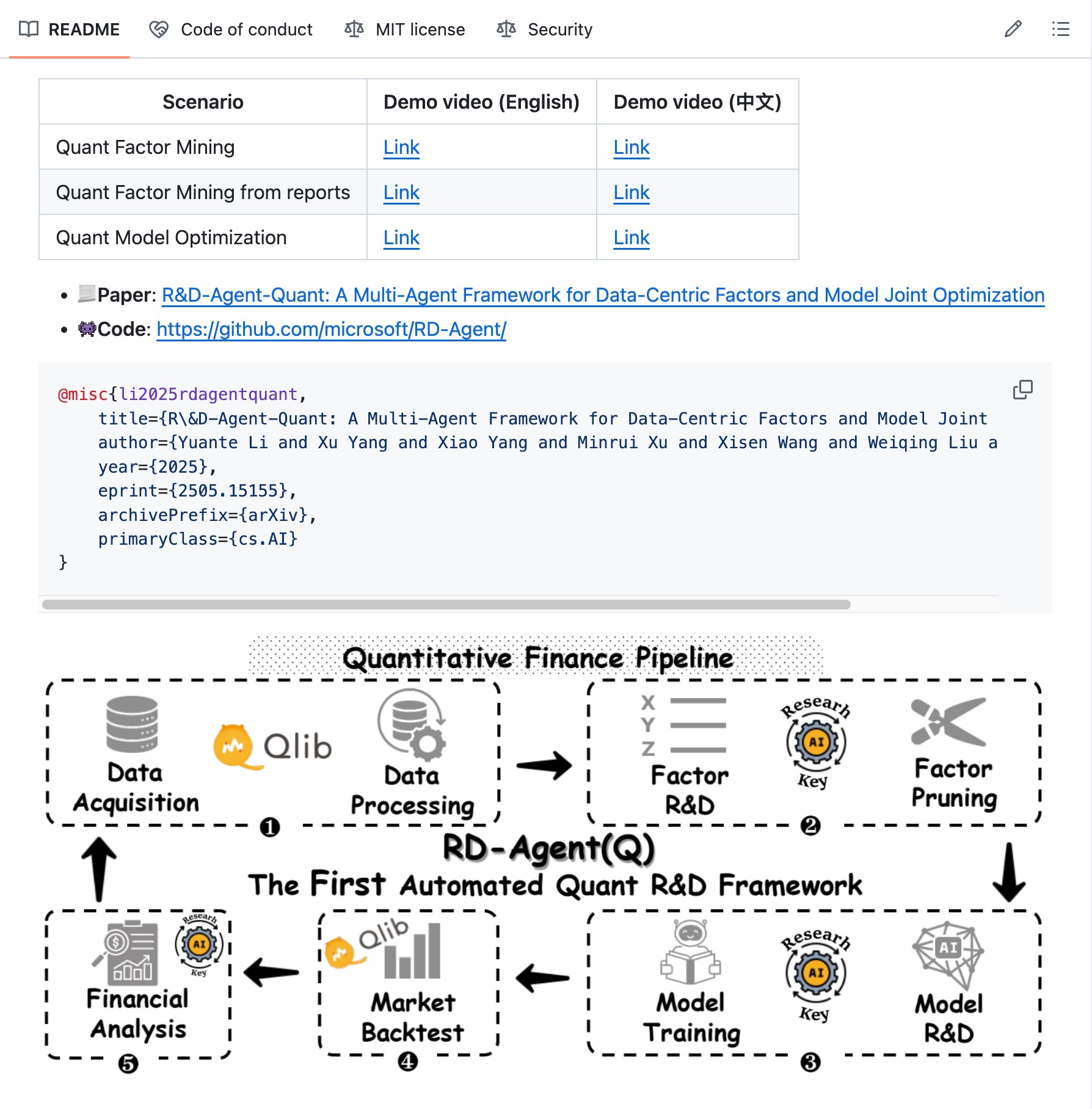1092x1109 pixels.
Task: Open the github.com/microsoft/RD-Agent link
Action: point(331,329)
